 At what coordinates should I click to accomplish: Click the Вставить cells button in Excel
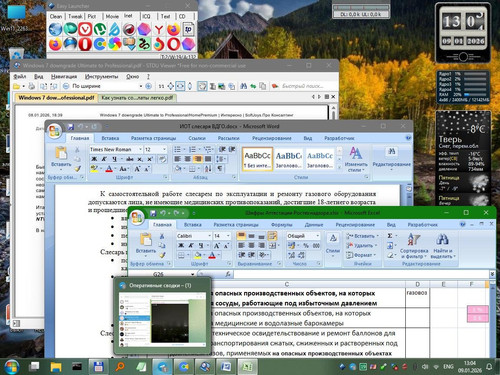[362, 236]
